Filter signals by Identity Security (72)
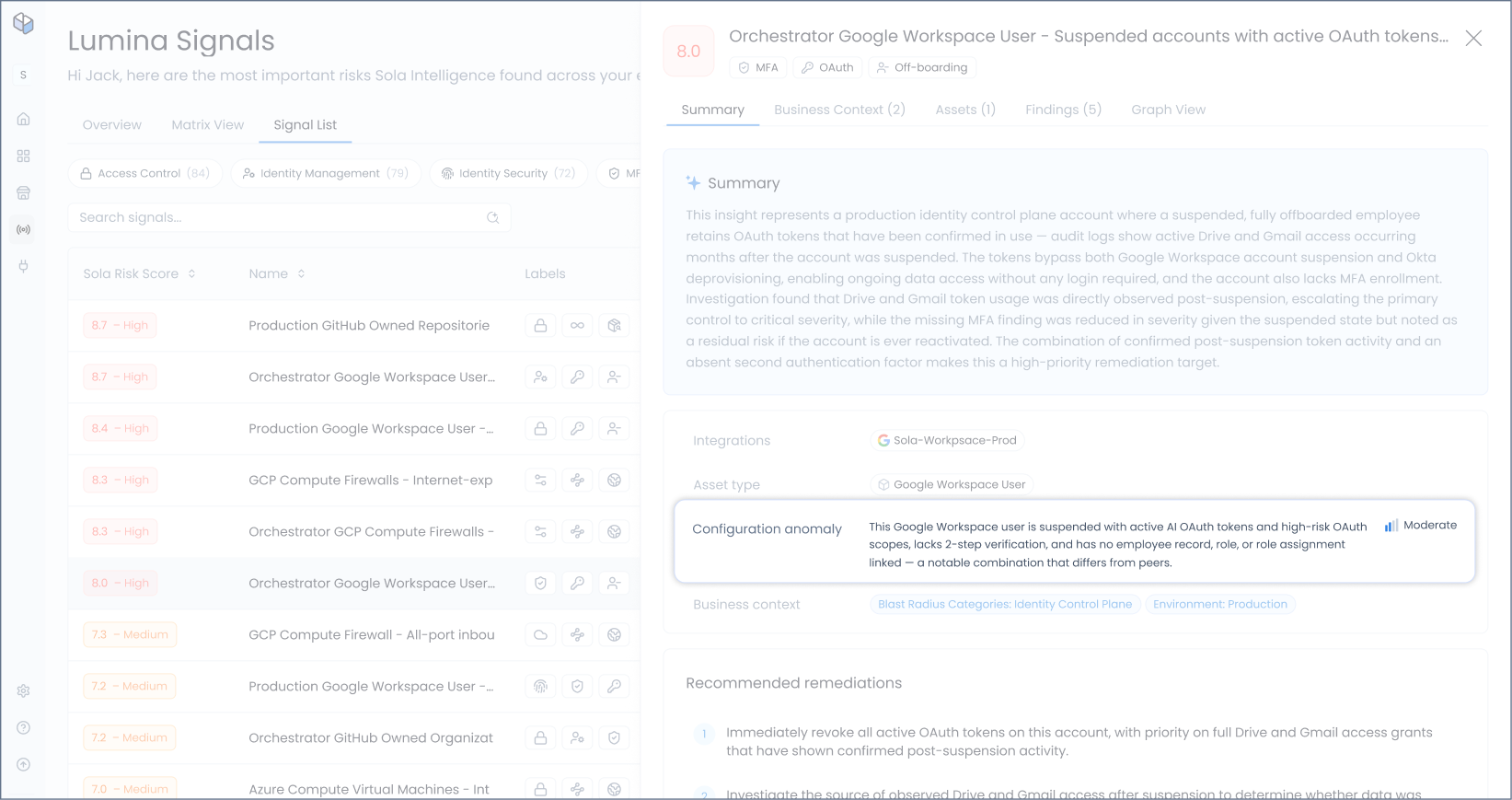 point(509,173)
